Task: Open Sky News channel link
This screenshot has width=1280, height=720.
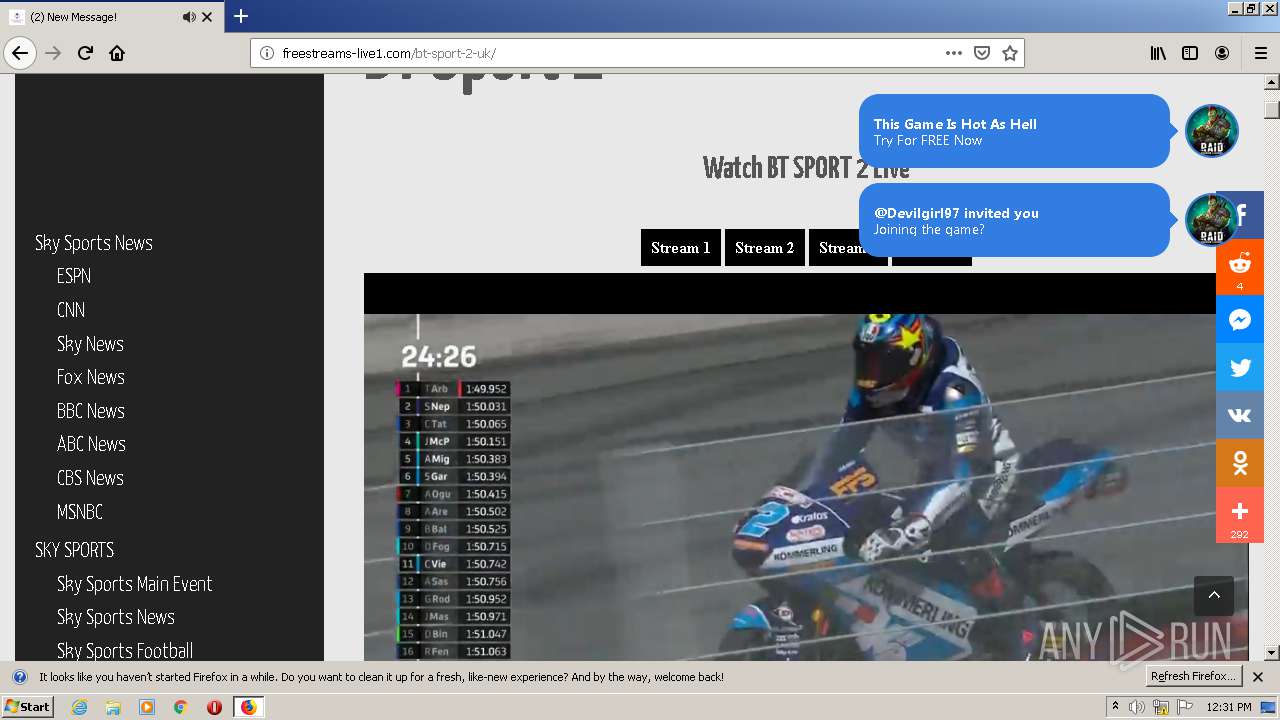Action: click(90, 344)
